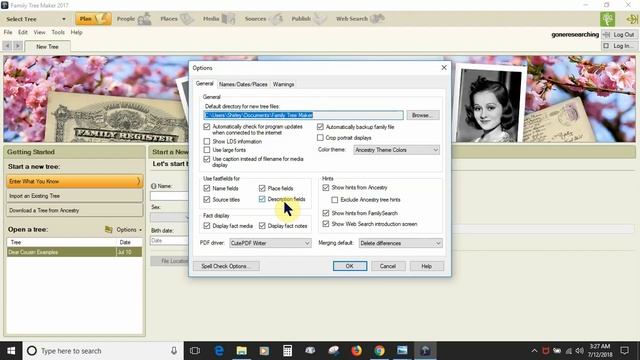The height and width of the screenshot is (360, 640).
Task: Open the Tools menu
Action: 58,32
